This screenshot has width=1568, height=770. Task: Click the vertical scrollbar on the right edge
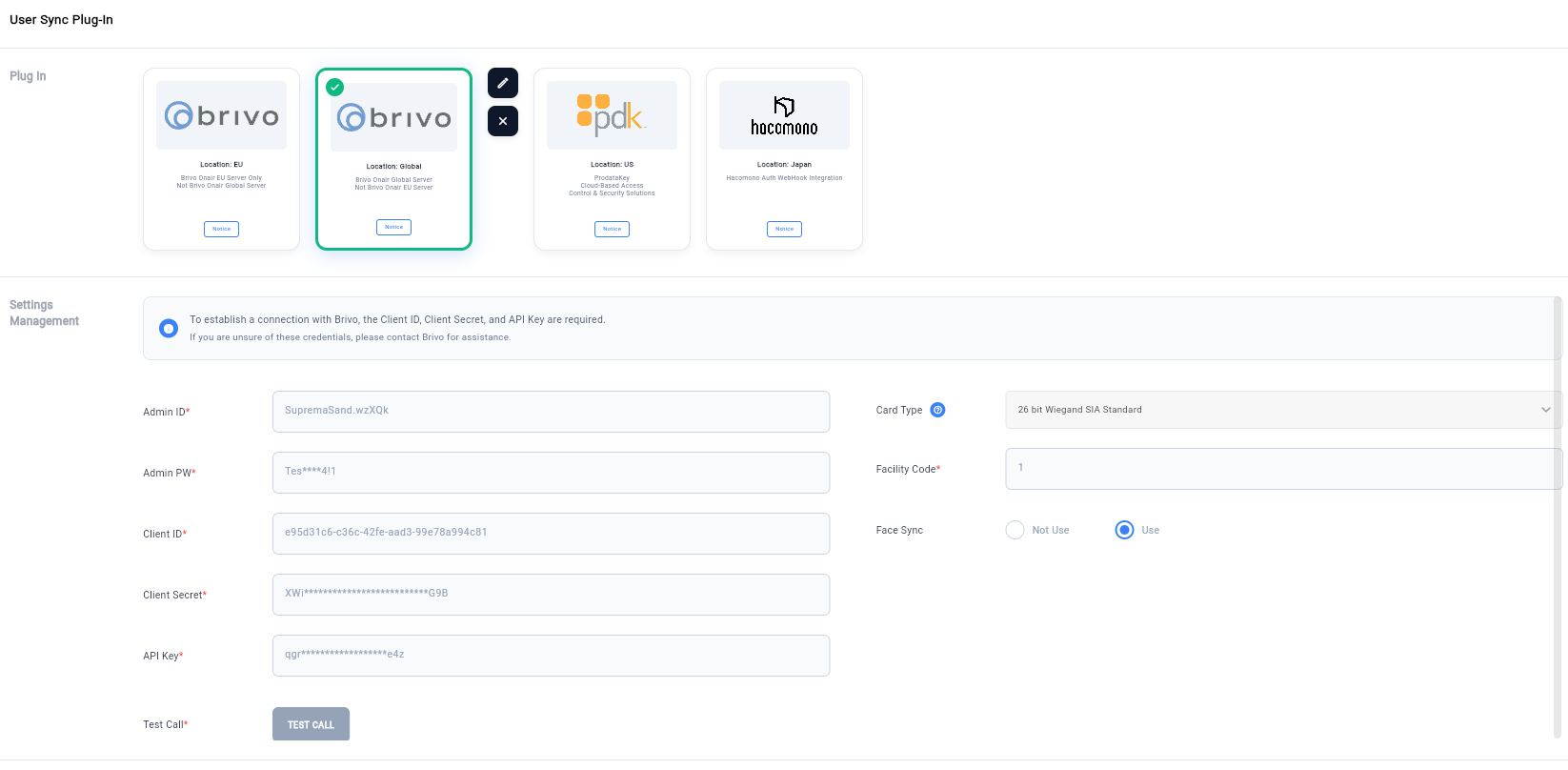click(x=1558, y=517)
